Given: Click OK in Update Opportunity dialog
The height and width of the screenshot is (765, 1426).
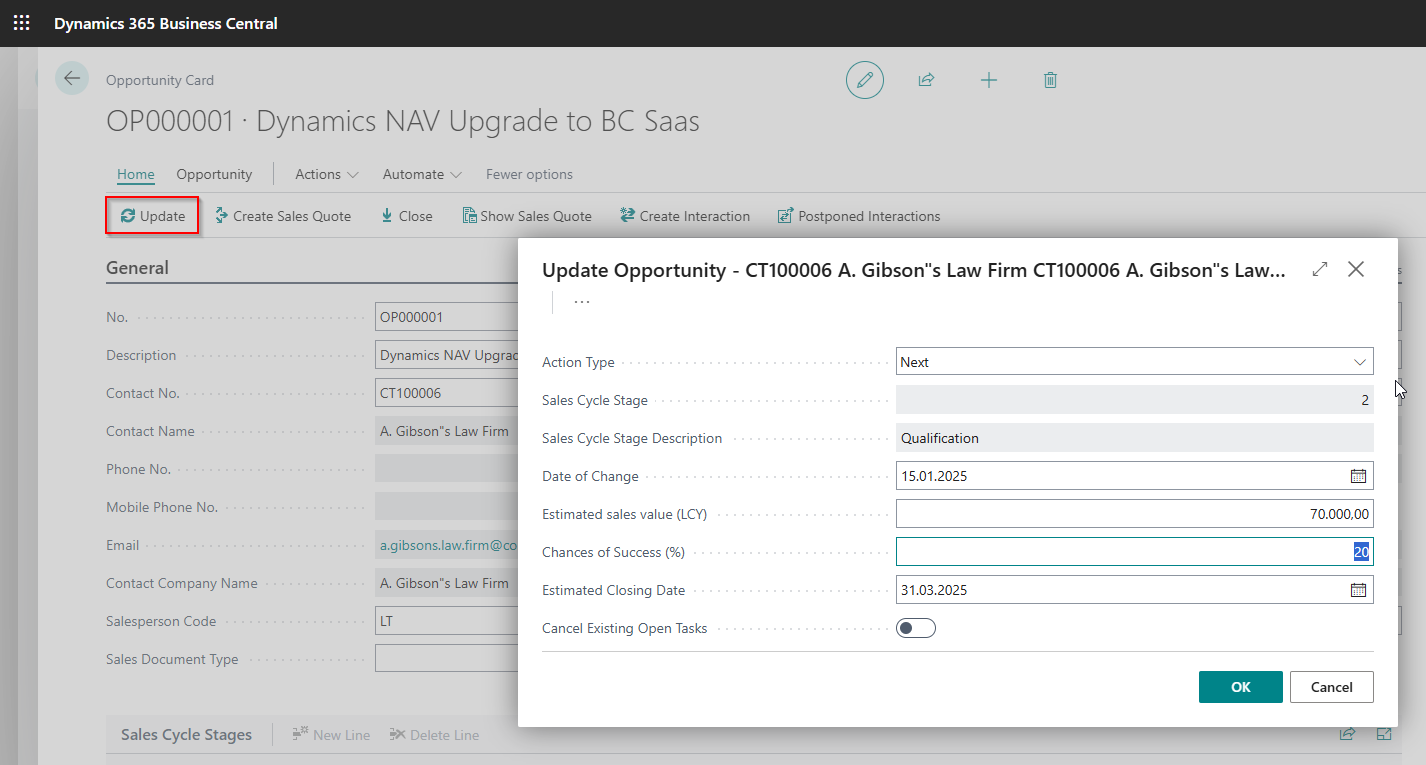Looking at the screenshot, I should click(x=1240, y=687).
